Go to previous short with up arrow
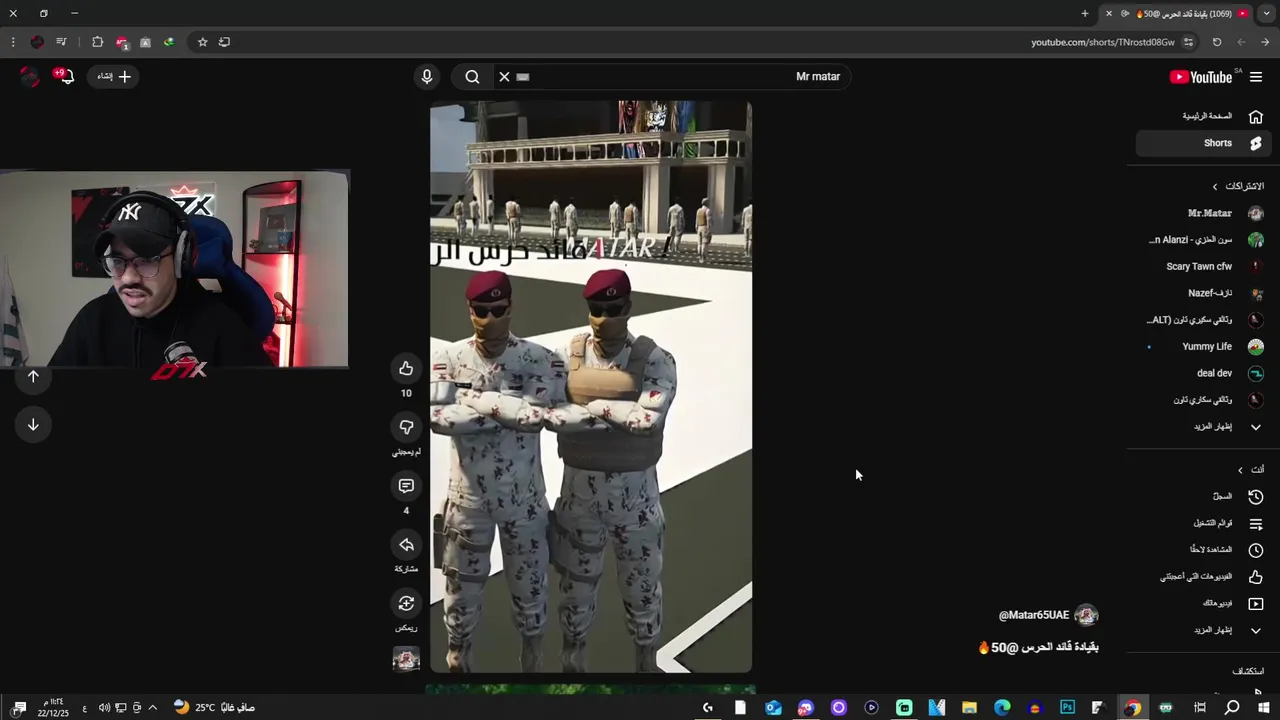The height and width of the screenshot is (720, 1280). tap(33, 376)
